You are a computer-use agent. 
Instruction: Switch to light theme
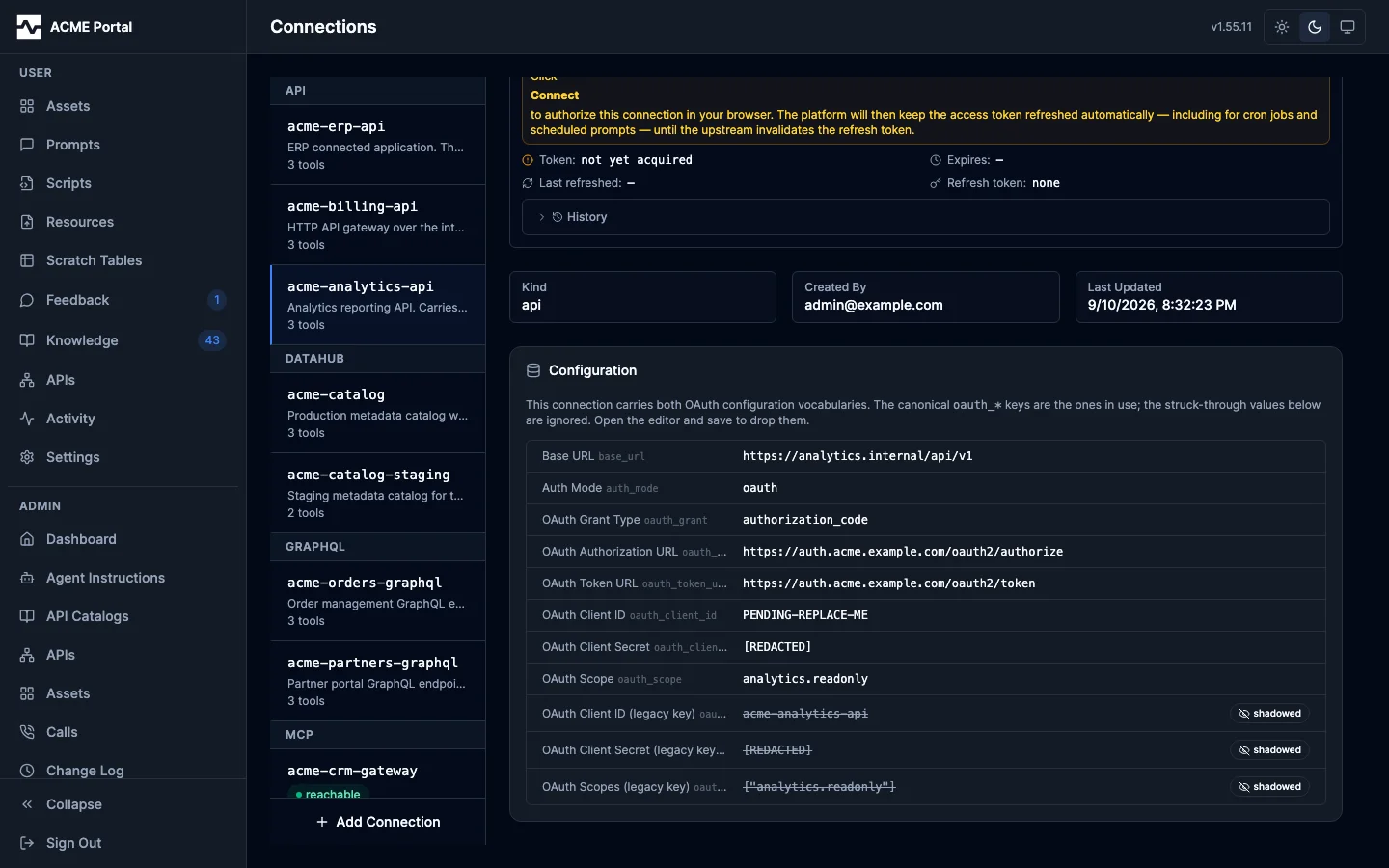(x=1282, y=27)
